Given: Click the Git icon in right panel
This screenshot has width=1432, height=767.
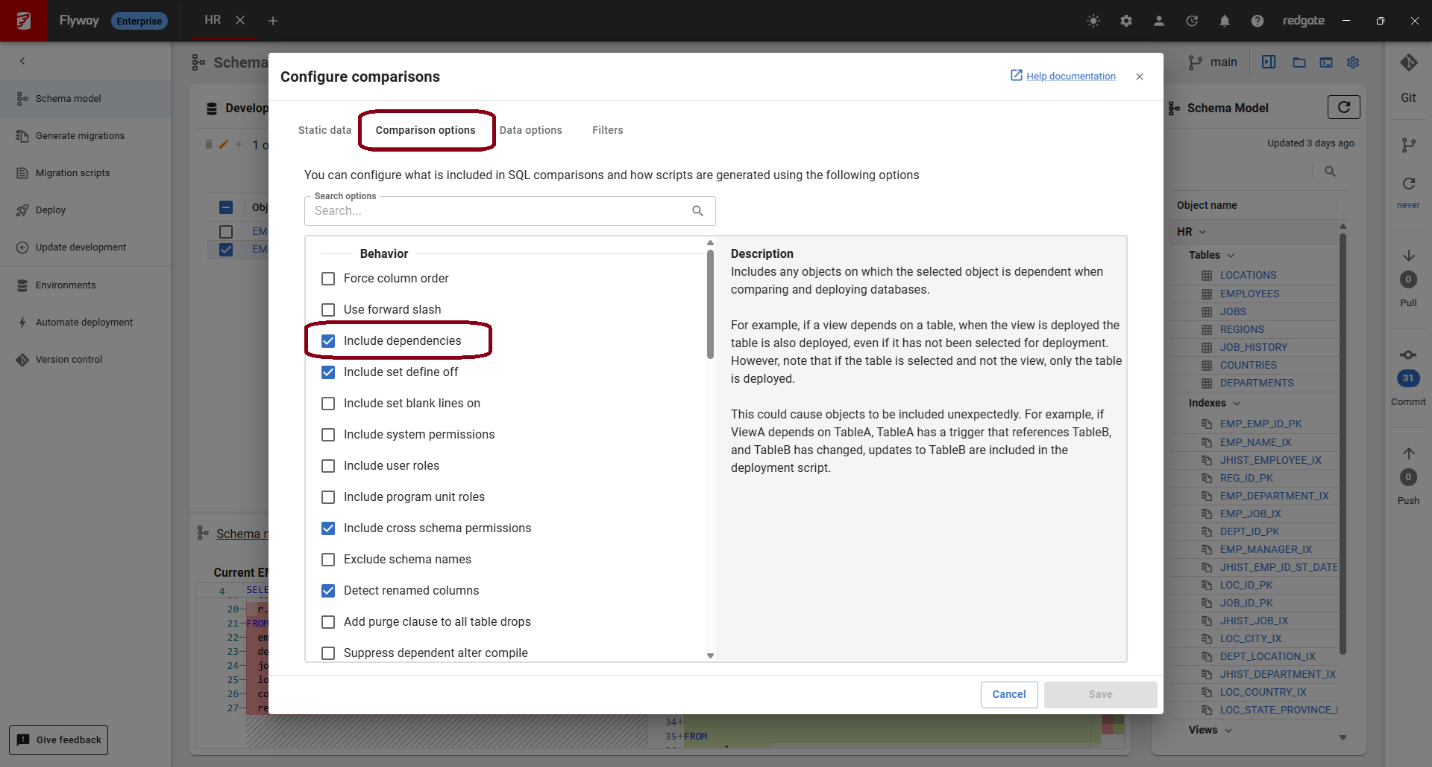Looking at the screenshot, I should click(1408, 63).
